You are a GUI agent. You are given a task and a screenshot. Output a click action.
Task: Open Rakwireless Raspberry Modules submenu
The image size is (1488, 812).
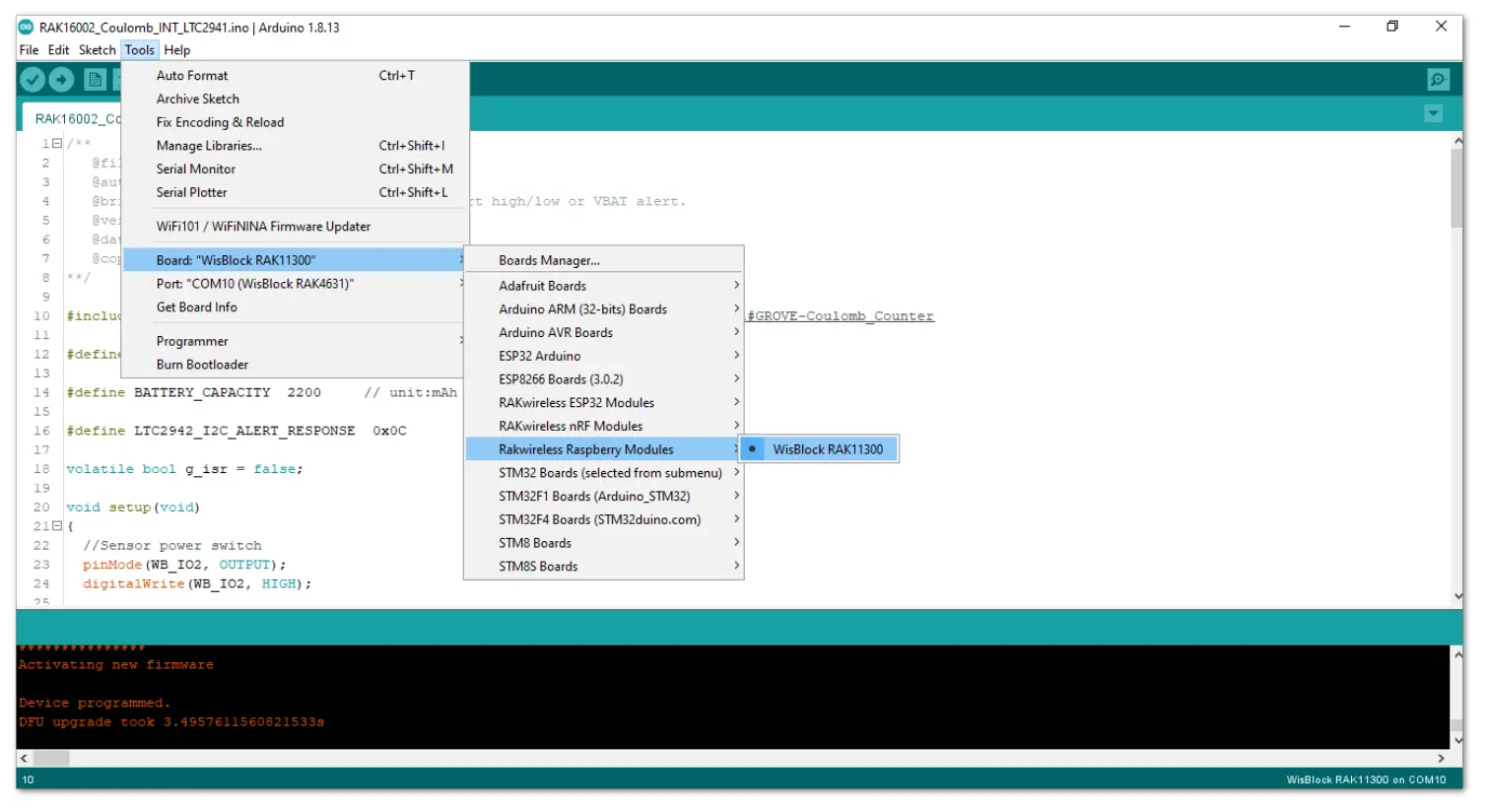click(x=603, y=449)
